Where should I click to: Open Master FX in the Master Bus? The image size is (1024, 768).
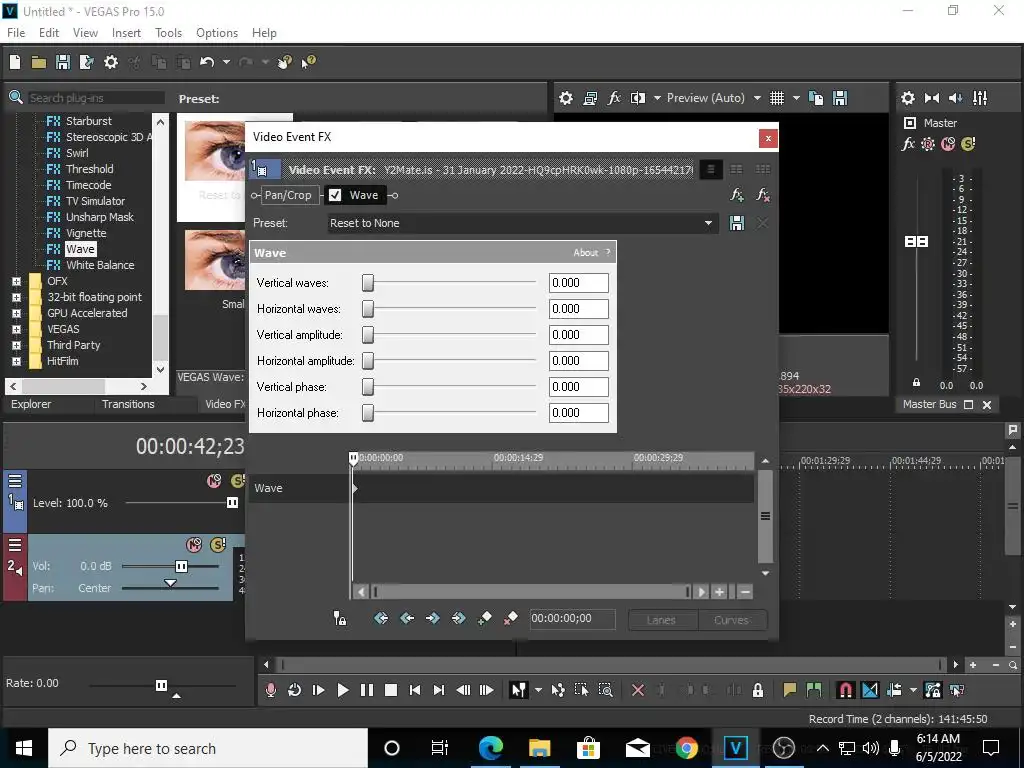pos(908,144)
